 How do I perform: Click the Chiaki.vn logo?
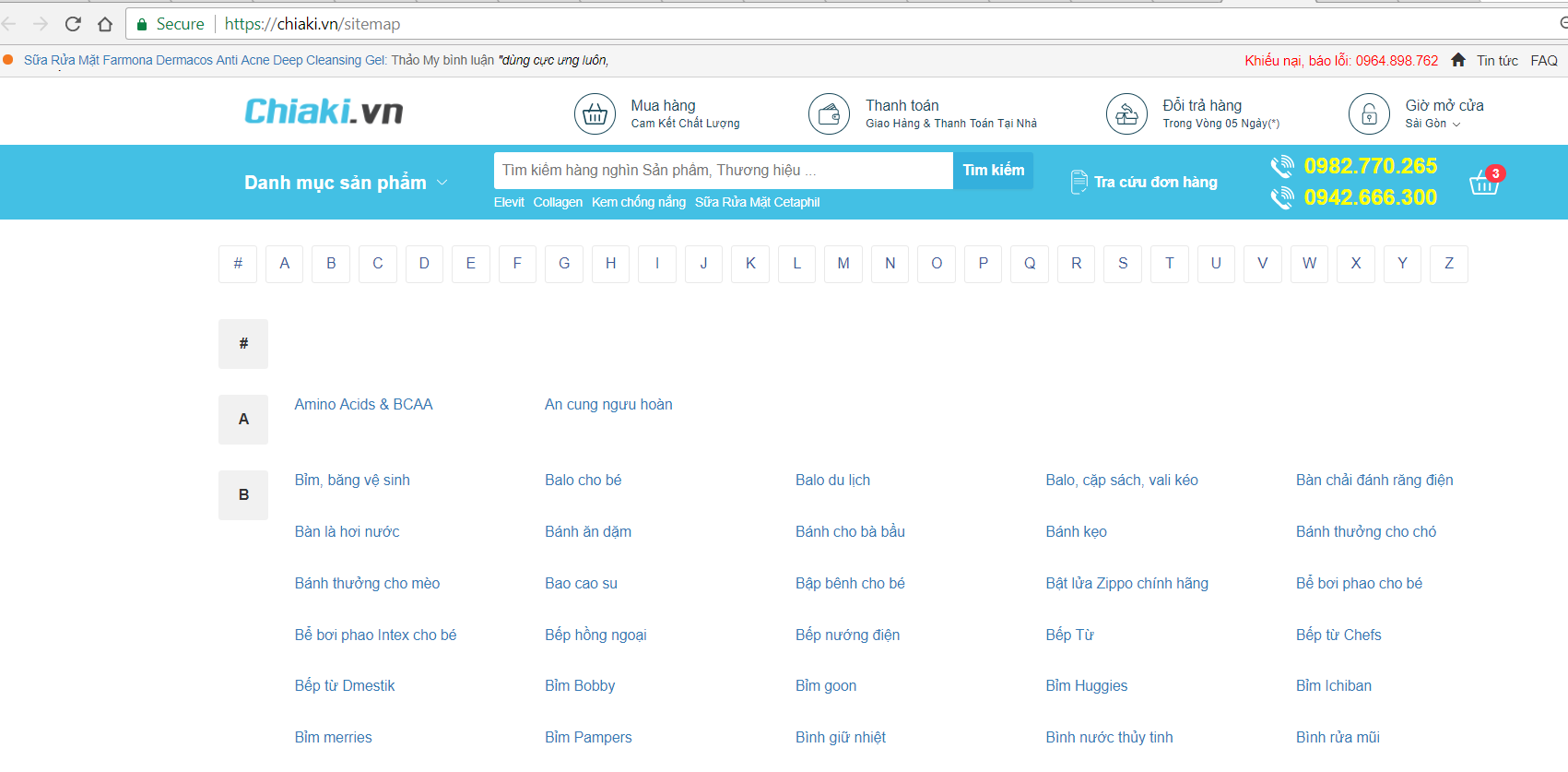pos(324,112)
